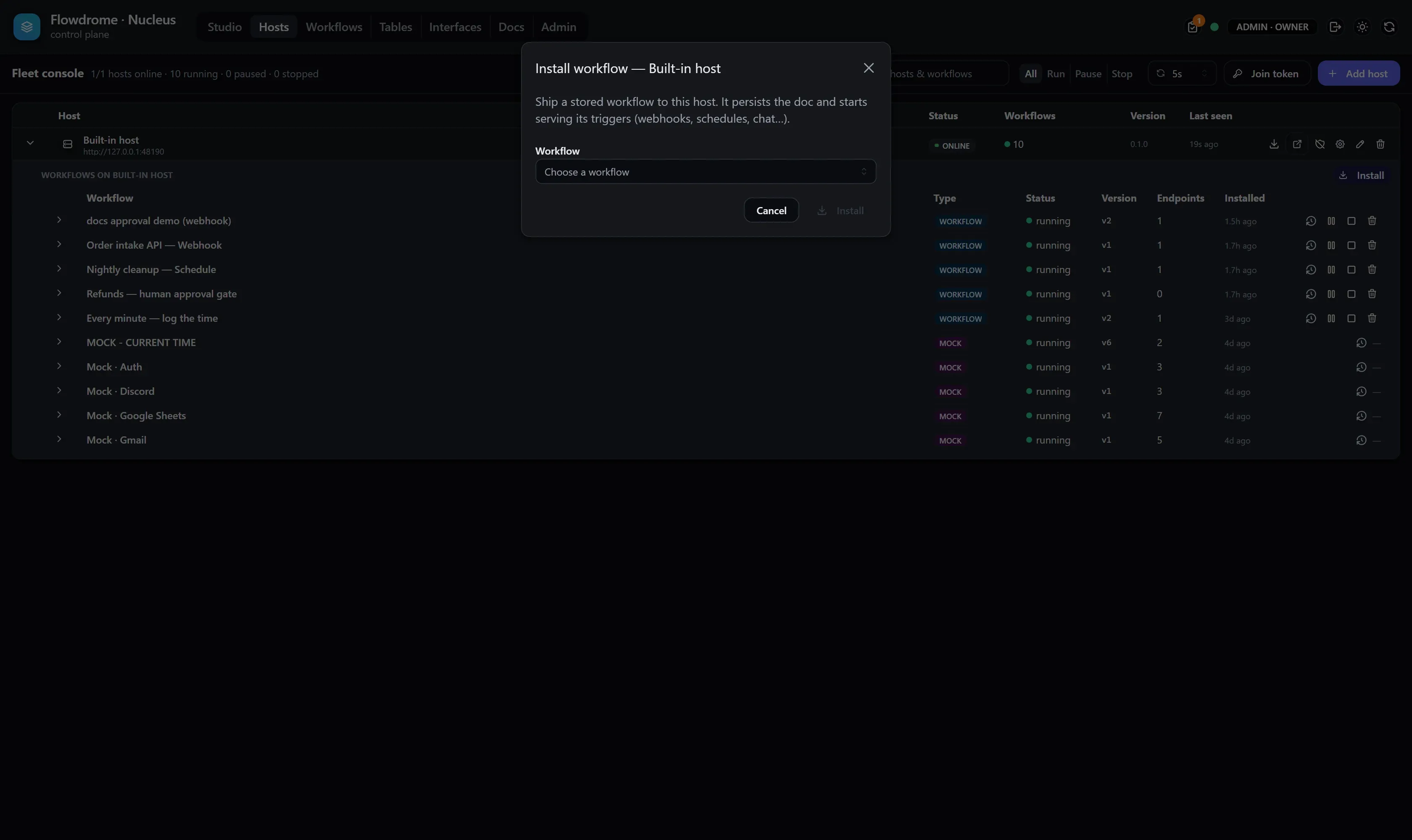Image resolution: width=1412 pixels, height=840 pixels.
Task: Expand the MOCK - CURRENT TIME row
Action: pyautogui.click(x=59, y=341)
